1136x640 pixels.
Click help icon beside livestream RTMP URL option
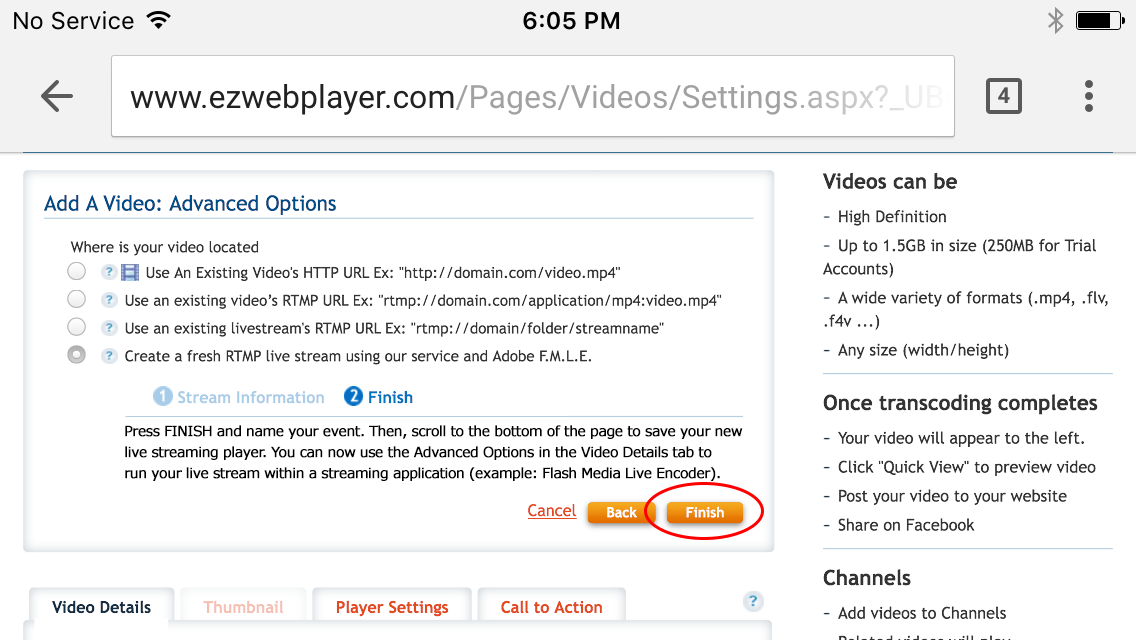tap(109, 328)
